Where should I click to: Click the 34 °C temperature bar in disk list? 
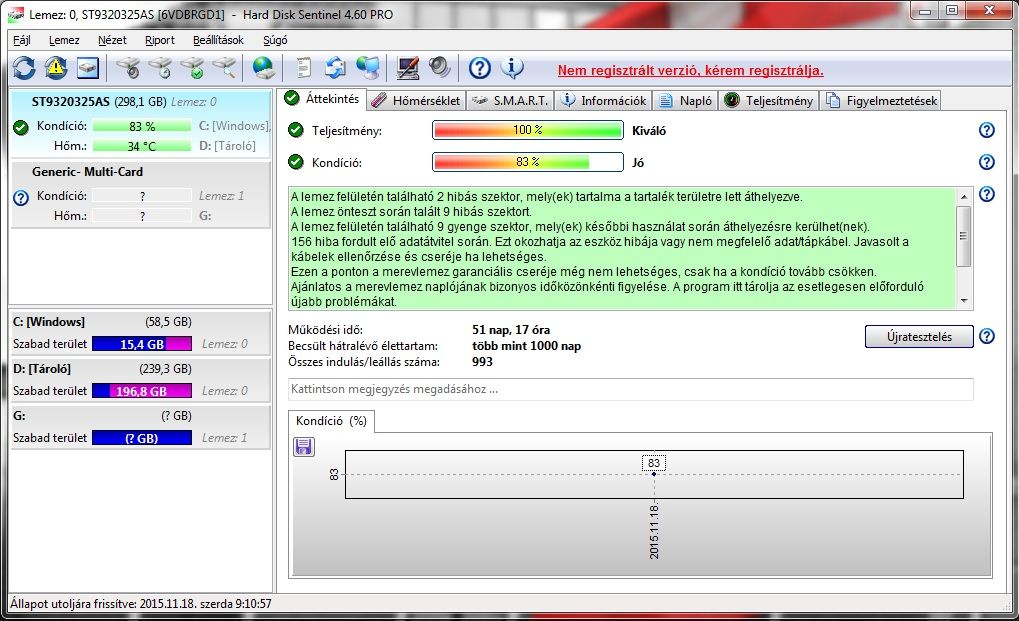point(142,146)
